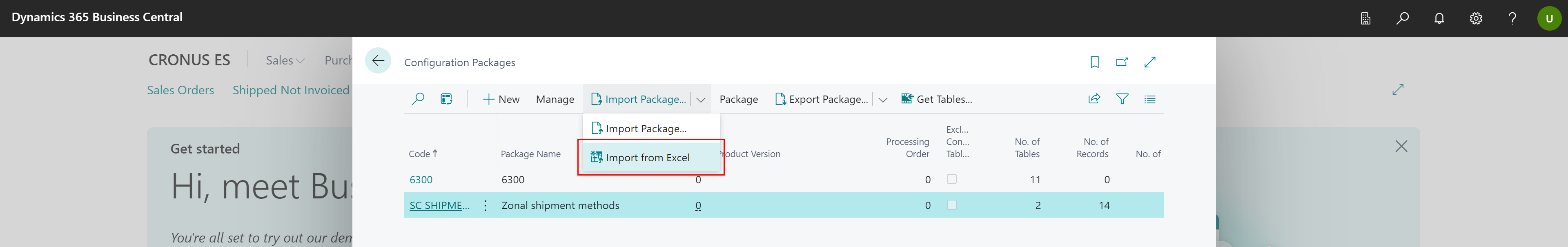Tick the Excl. Config. Tables checkbox for SC SHIPME
The image size is (1568, 247).
952,205
